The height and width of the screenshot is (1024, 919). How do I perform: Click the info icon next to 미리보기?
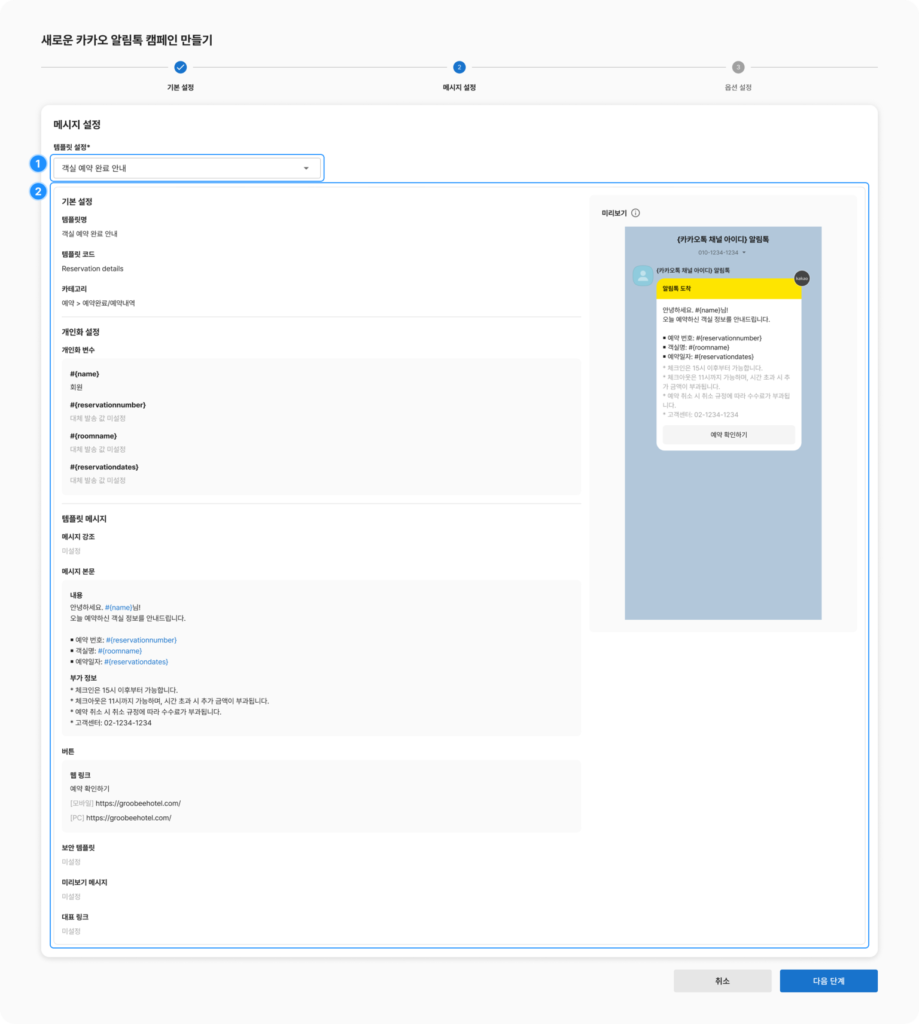[636, 213]
